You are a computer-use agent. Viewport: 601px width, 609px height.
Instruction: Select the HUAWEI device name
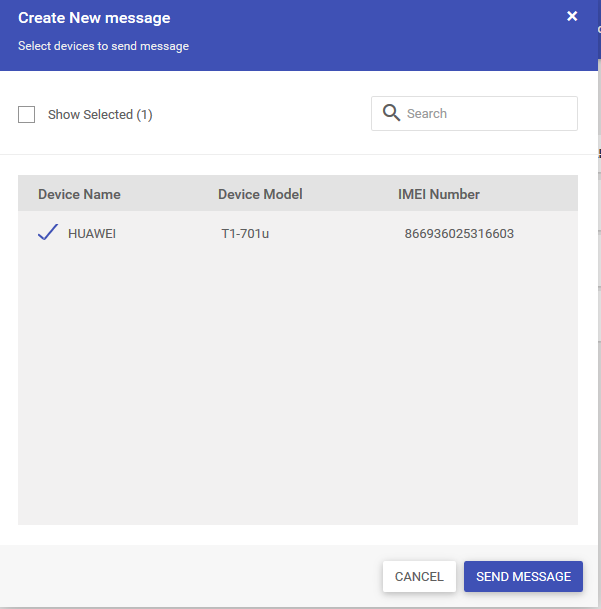click(92, 234)
